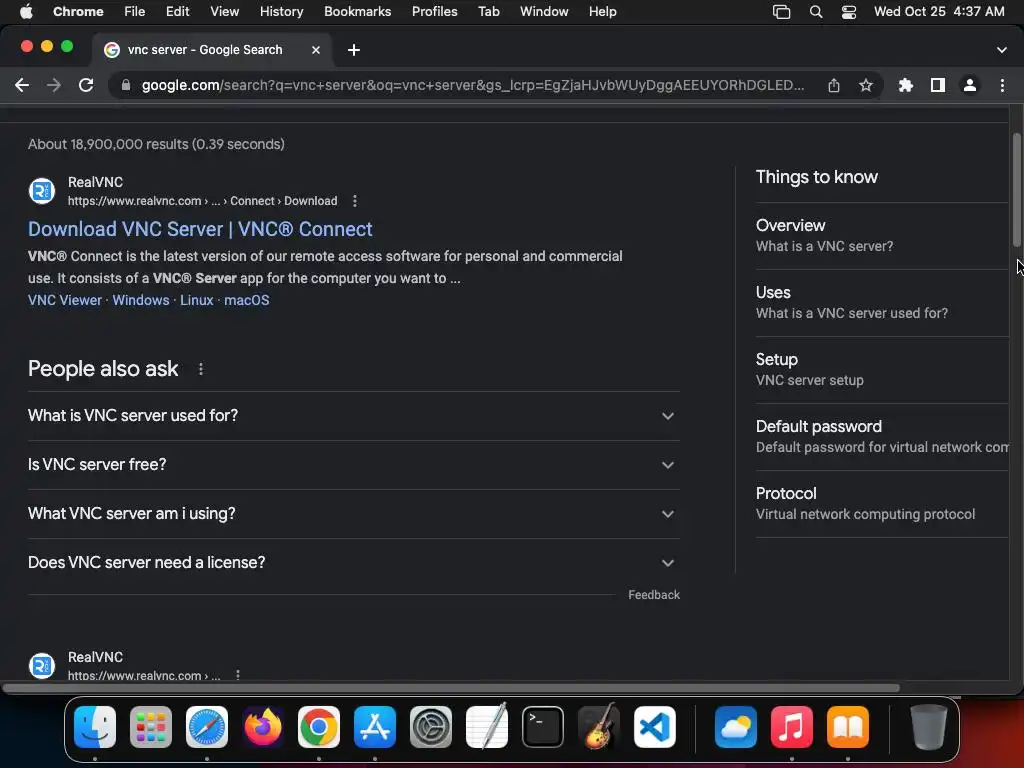Open the People also ask options menu

(200, 369)
